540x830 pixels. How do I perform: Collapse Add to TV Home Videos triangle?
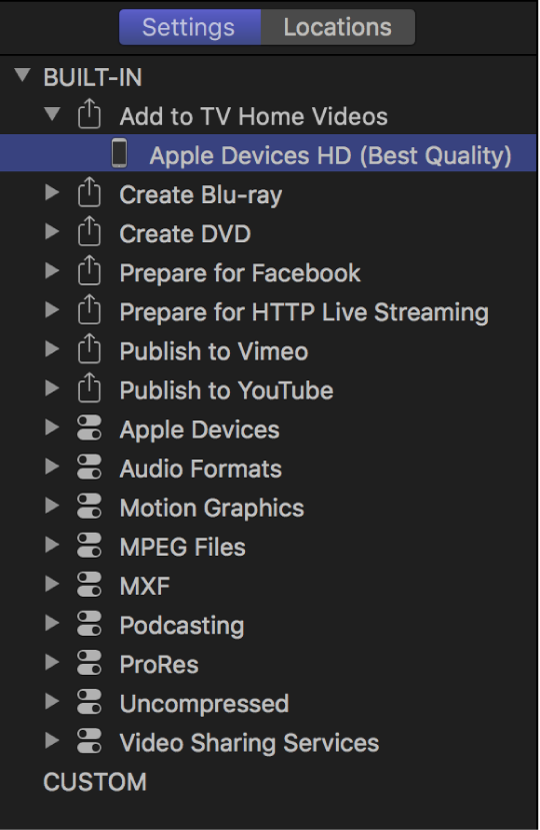(x=52, y=114)
